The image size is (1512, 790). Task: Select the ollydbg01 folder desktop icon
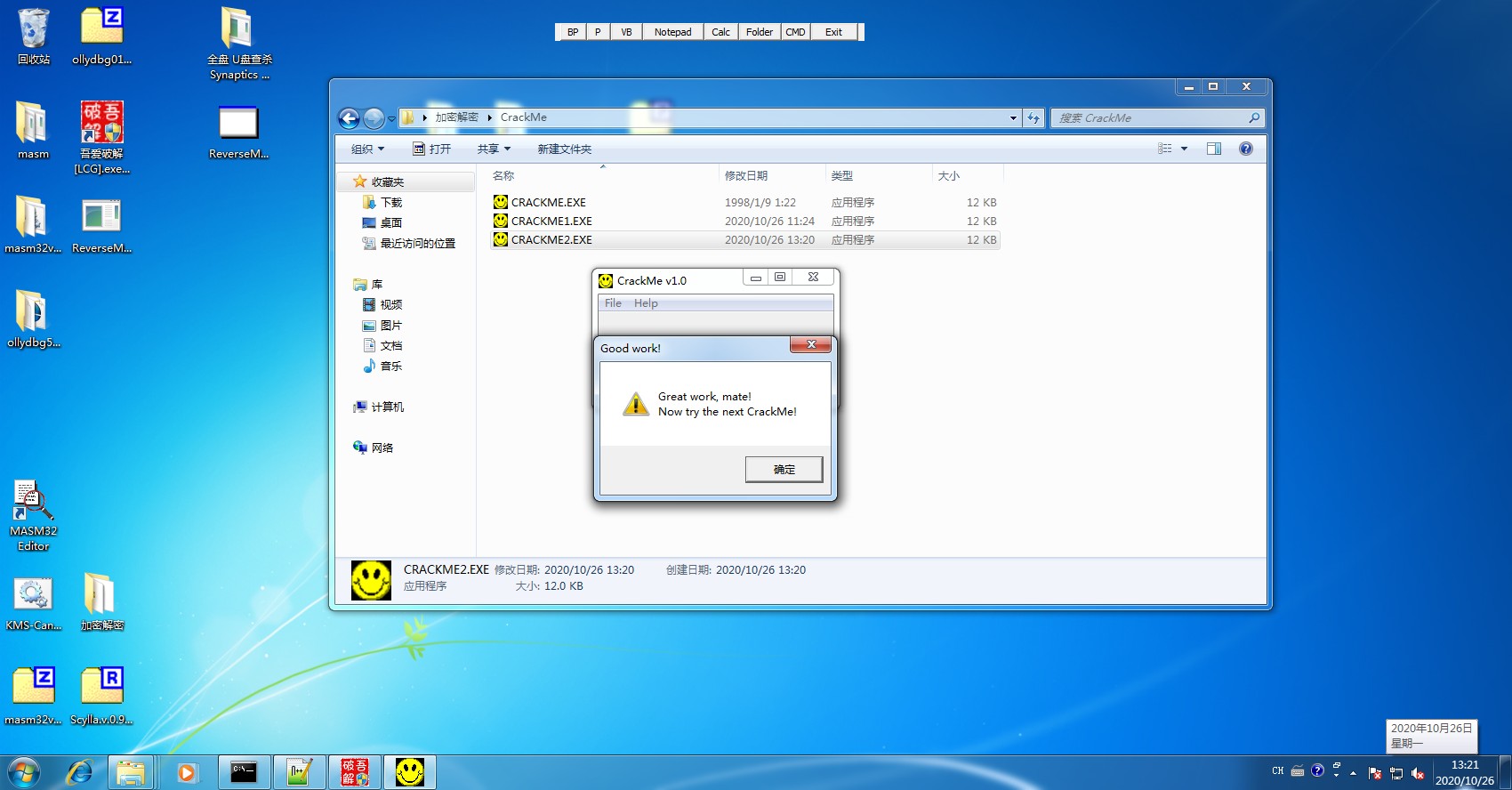[101, 36]
